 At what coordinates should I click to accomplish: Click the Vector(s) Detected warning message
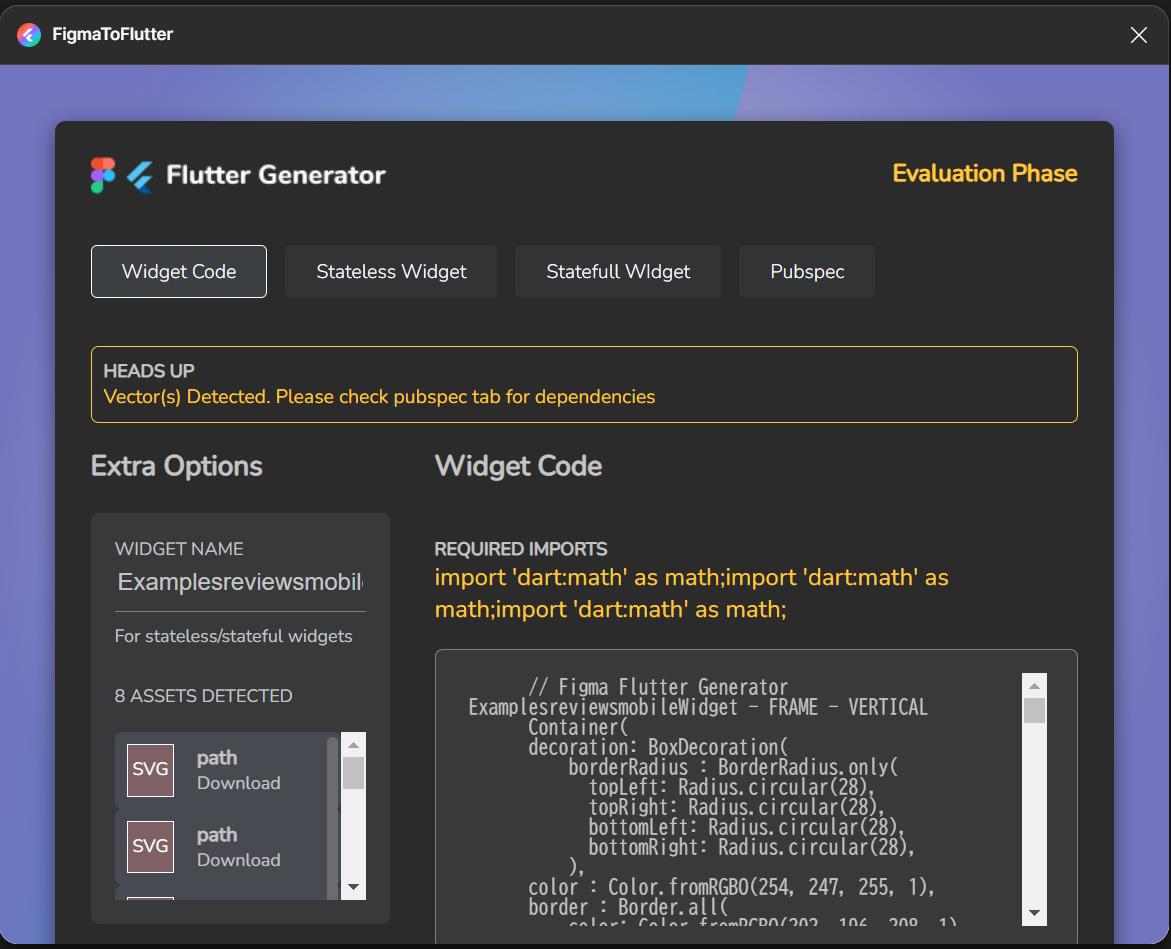click(x=379, y=396)
